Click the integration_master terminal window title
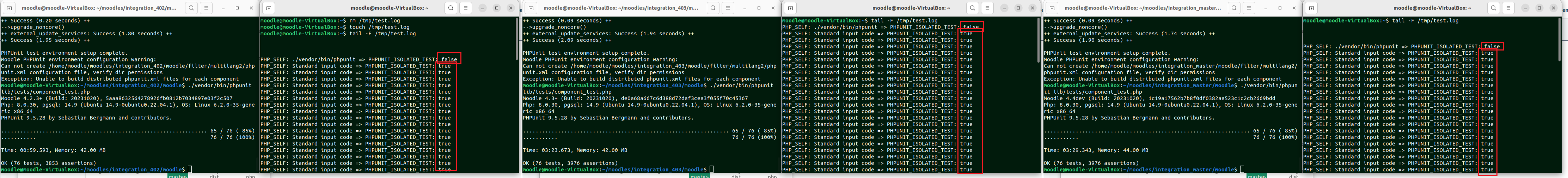Image resolution: width=1568 pixels, height=178 pixels. click(x=1143, y=8)
